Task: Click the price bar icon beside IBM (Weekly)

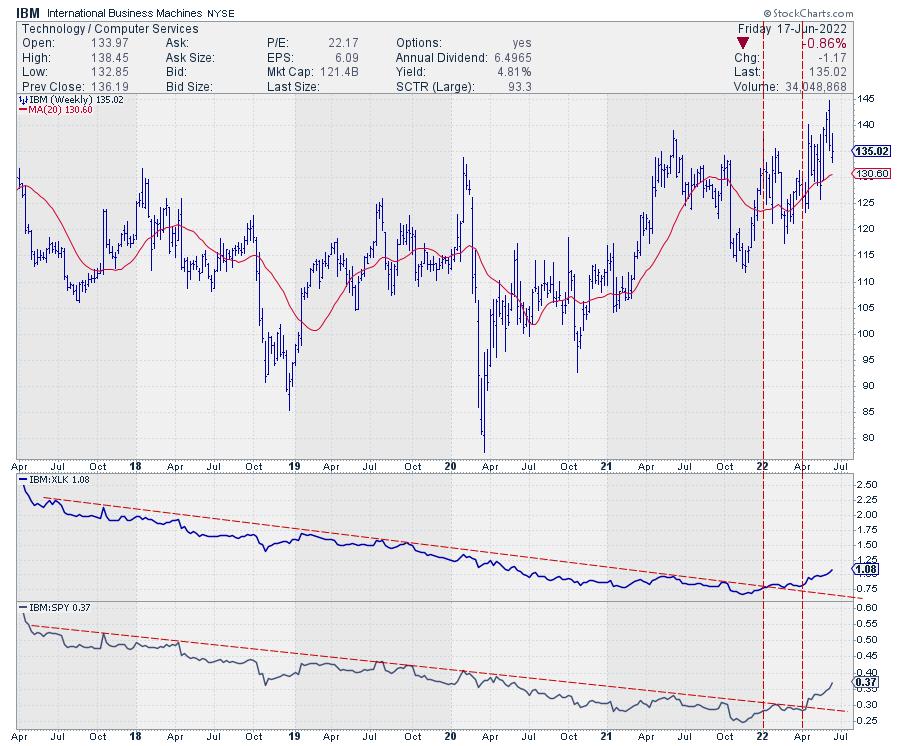Action: tap(24, 101)
